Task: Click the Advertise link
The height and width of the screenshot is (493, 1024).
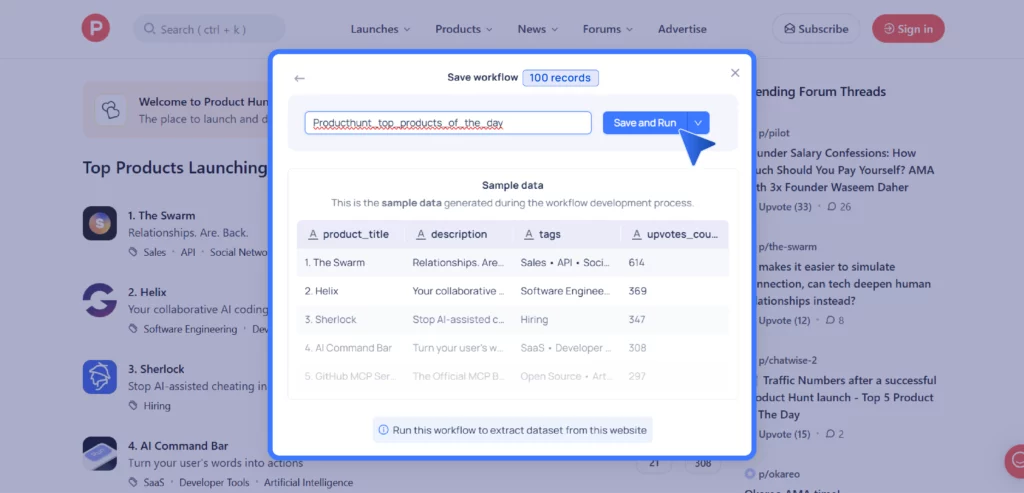Action: (x=682, y=29)
